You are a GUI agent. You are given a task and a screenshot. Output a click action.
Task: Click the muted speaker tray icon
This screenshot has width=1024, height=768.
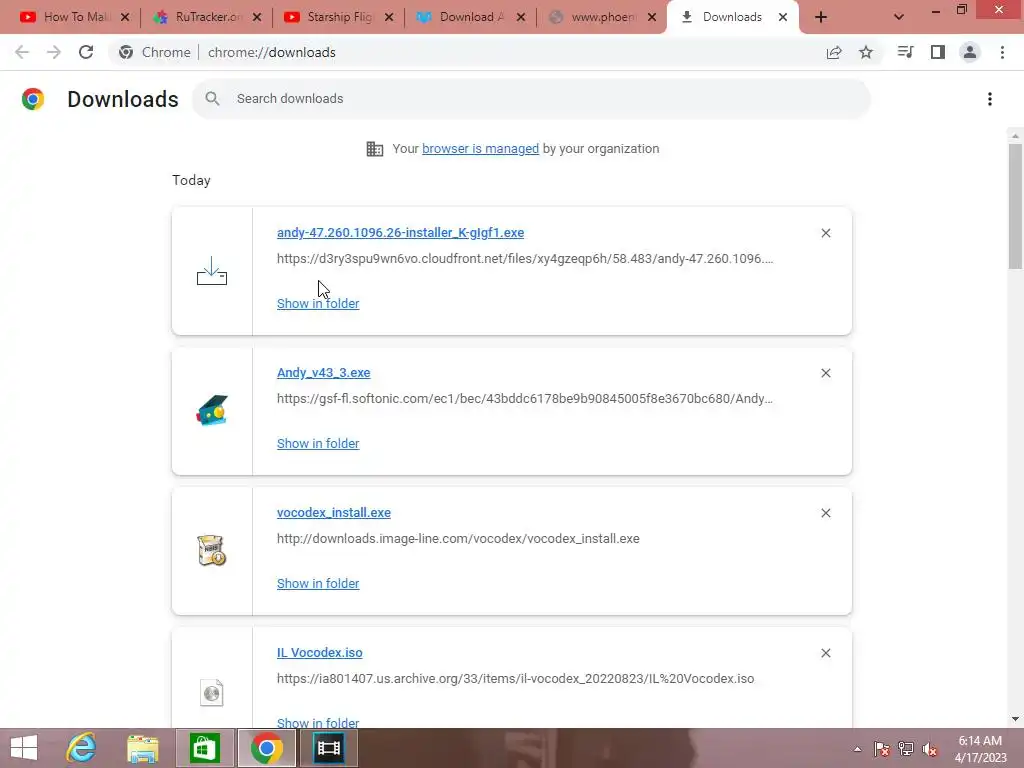click(x=930, y=749)
